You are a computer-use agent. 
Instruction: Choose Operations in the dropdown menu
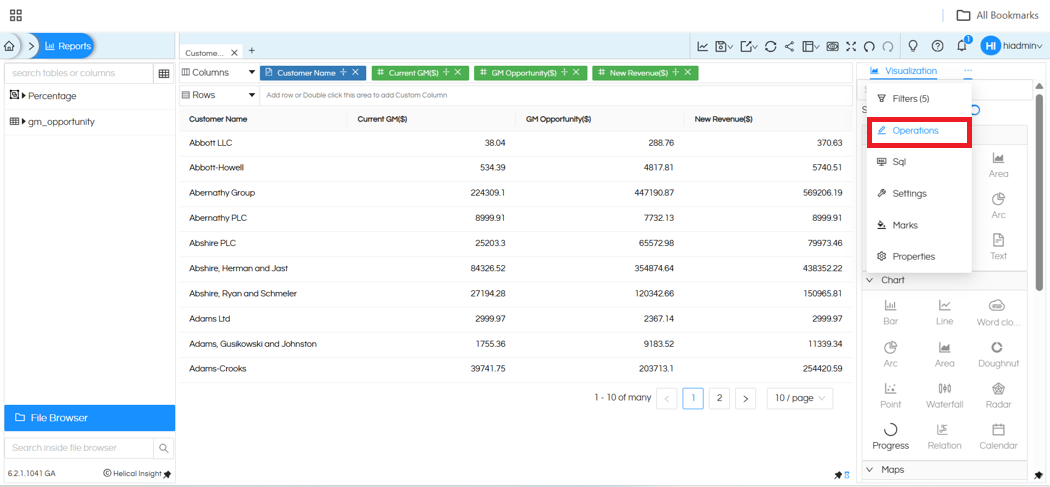pos(918,131)
